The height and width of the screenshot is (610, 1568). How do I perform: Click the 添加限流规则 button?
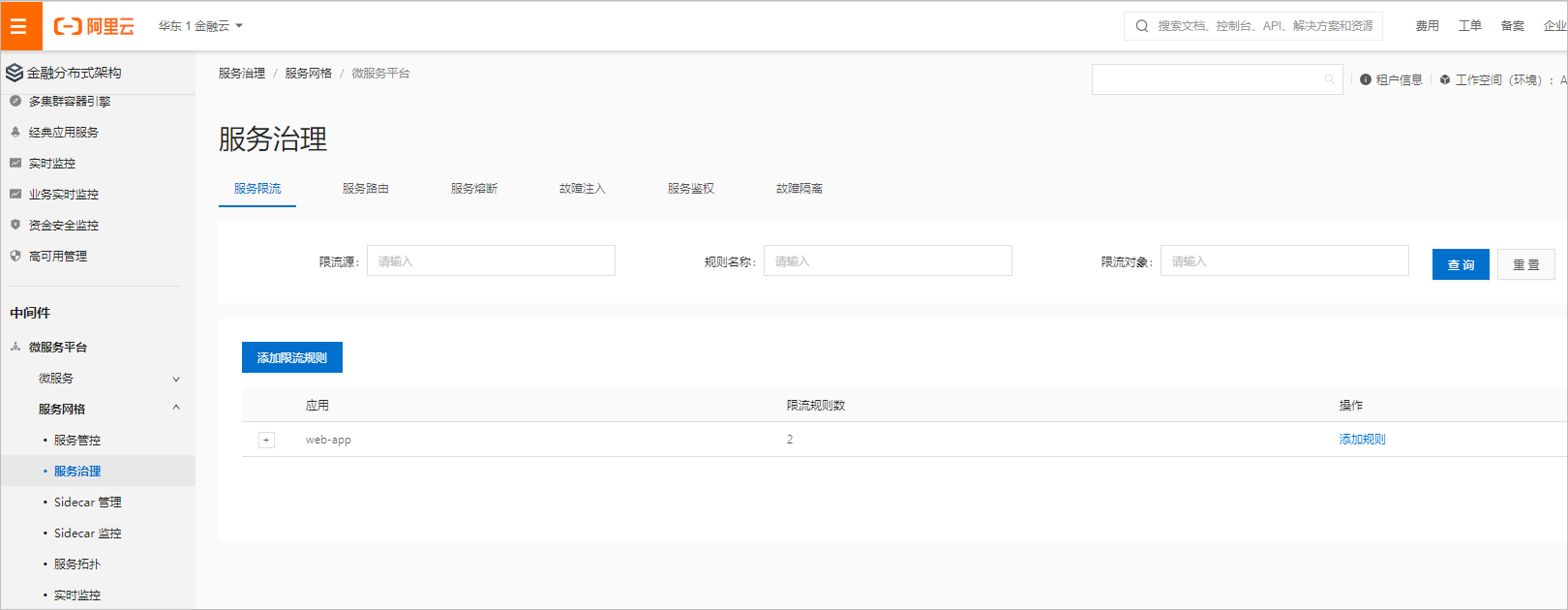click(292, 357)
